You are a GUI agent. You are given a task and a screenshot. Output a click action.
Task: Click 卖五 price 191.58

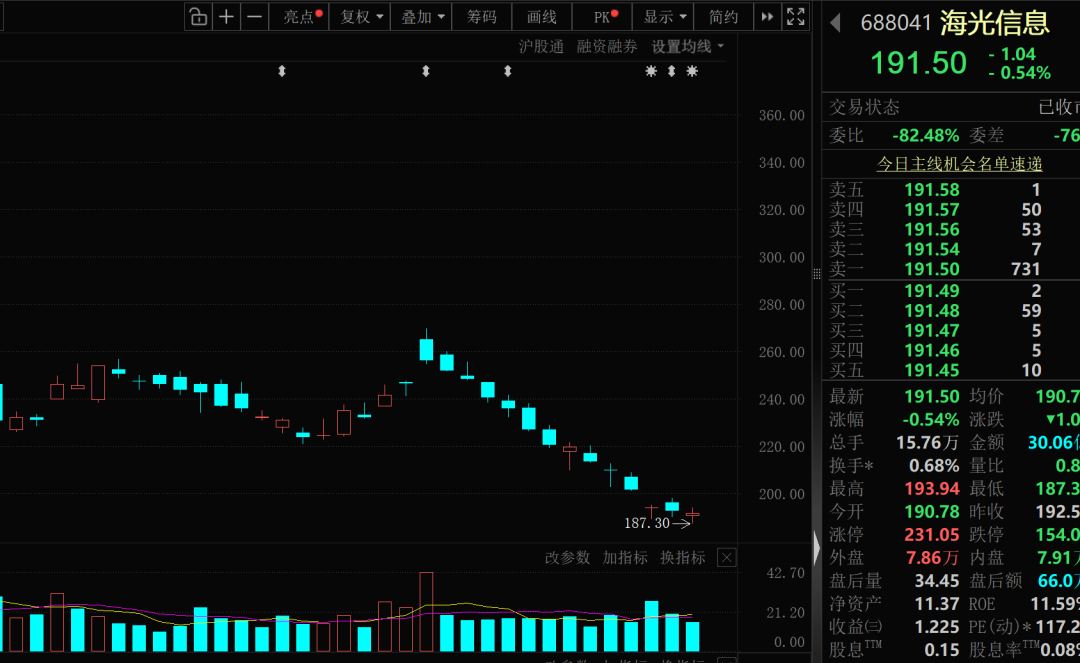pyautogui.click(x=931, y=190)
